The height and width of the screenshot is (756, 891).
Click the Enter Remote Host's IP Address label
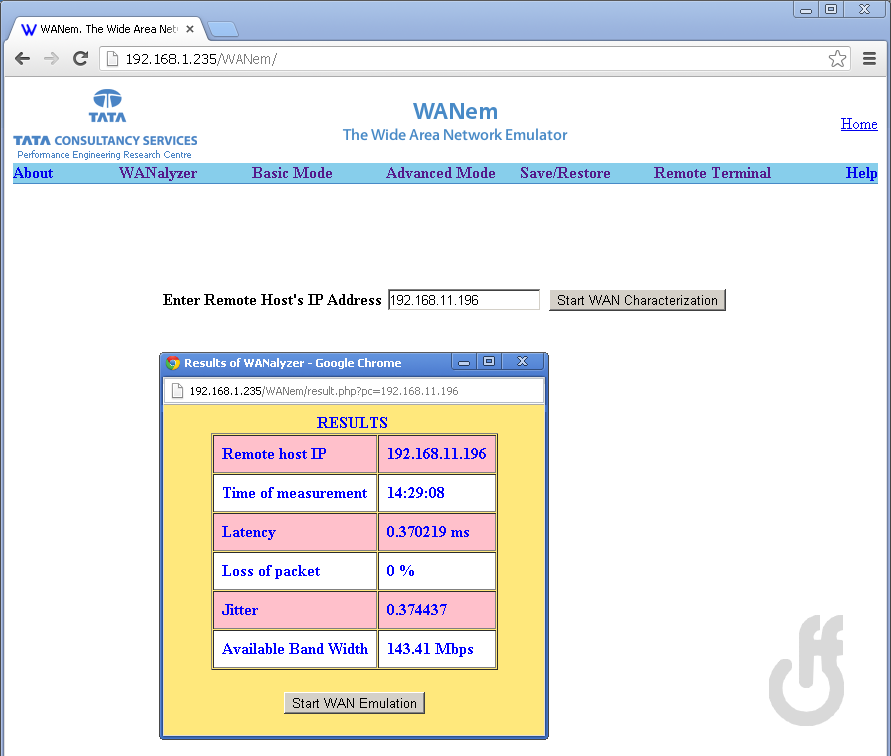[272, 300]
